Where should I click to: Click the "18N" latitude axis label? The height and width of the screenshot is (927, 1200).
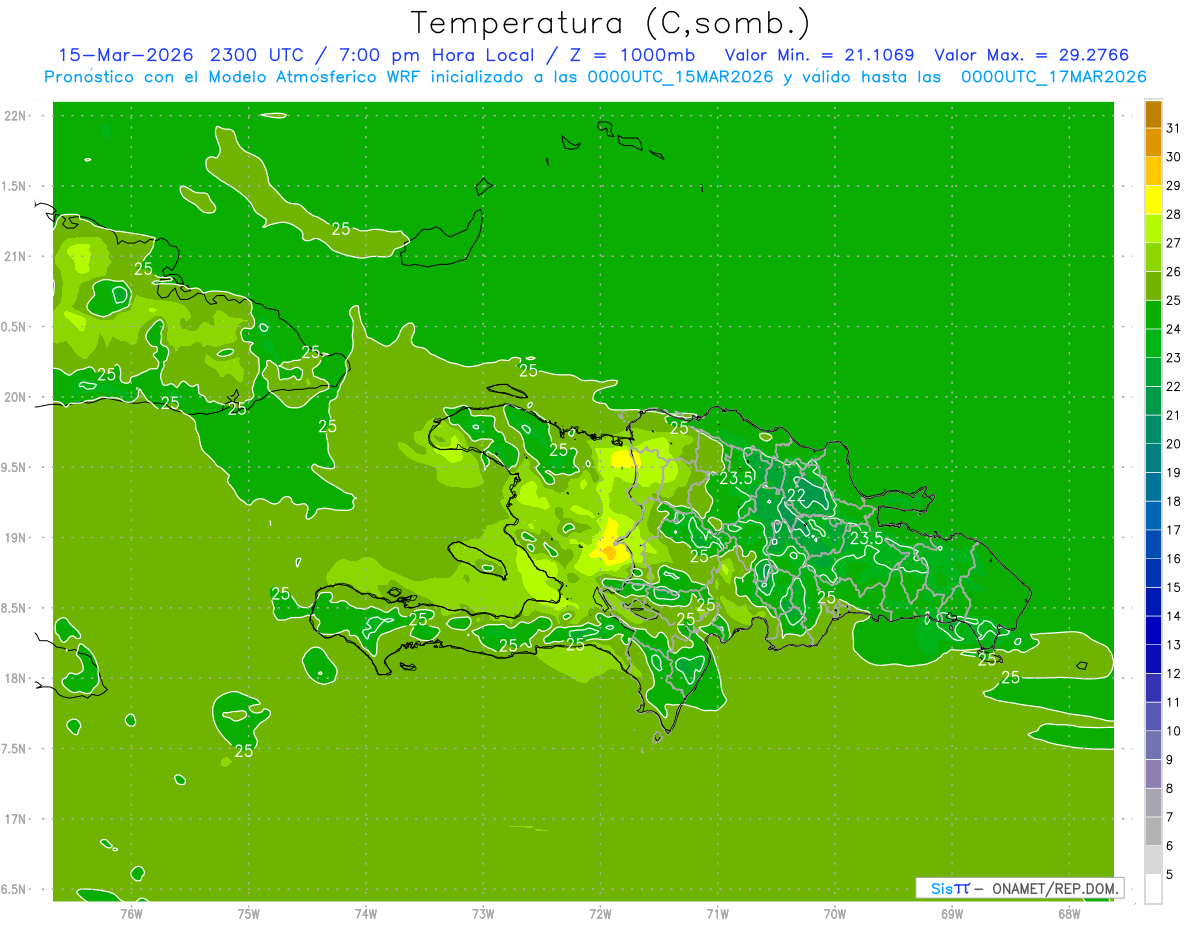16,678
